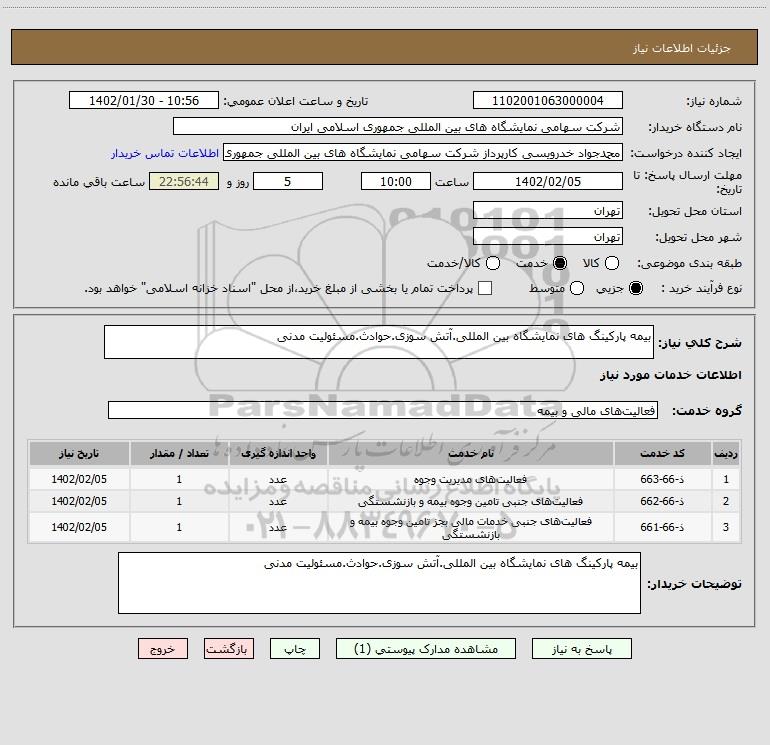770x745 pixels.
Task: Click the فعالیت‌های مدیریت وجوه service name
Action: pyautogui.click(x=470, y=479)
